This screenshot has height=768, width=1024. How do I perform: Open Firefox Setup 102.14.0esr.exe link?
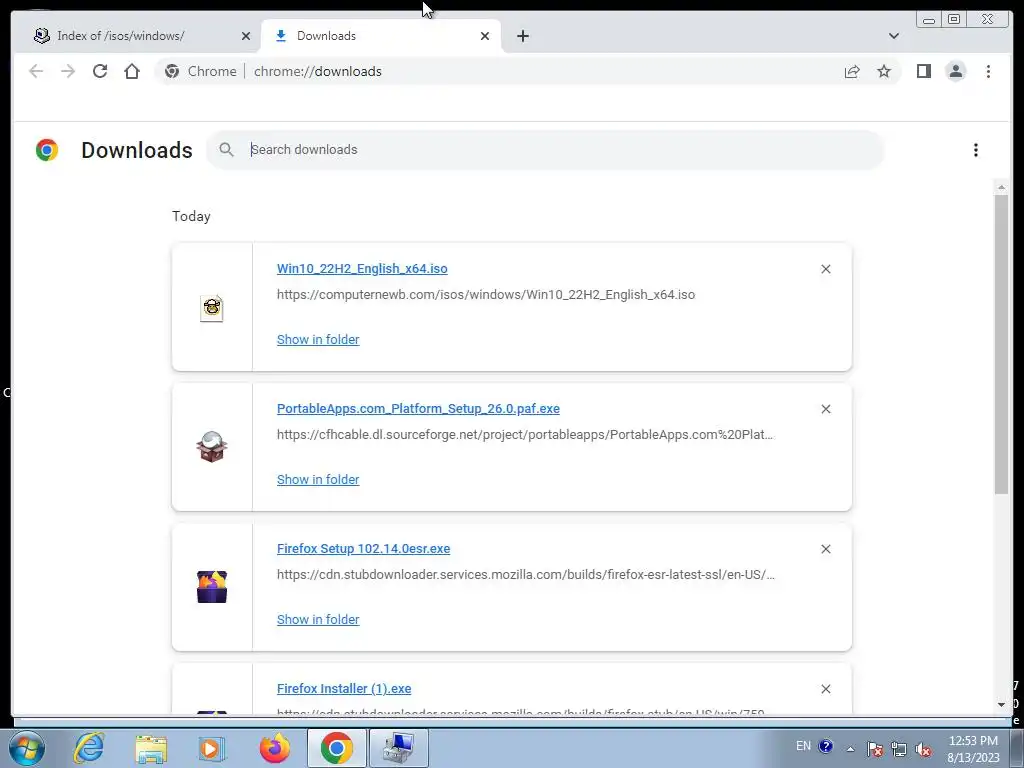tap(363, 549)
